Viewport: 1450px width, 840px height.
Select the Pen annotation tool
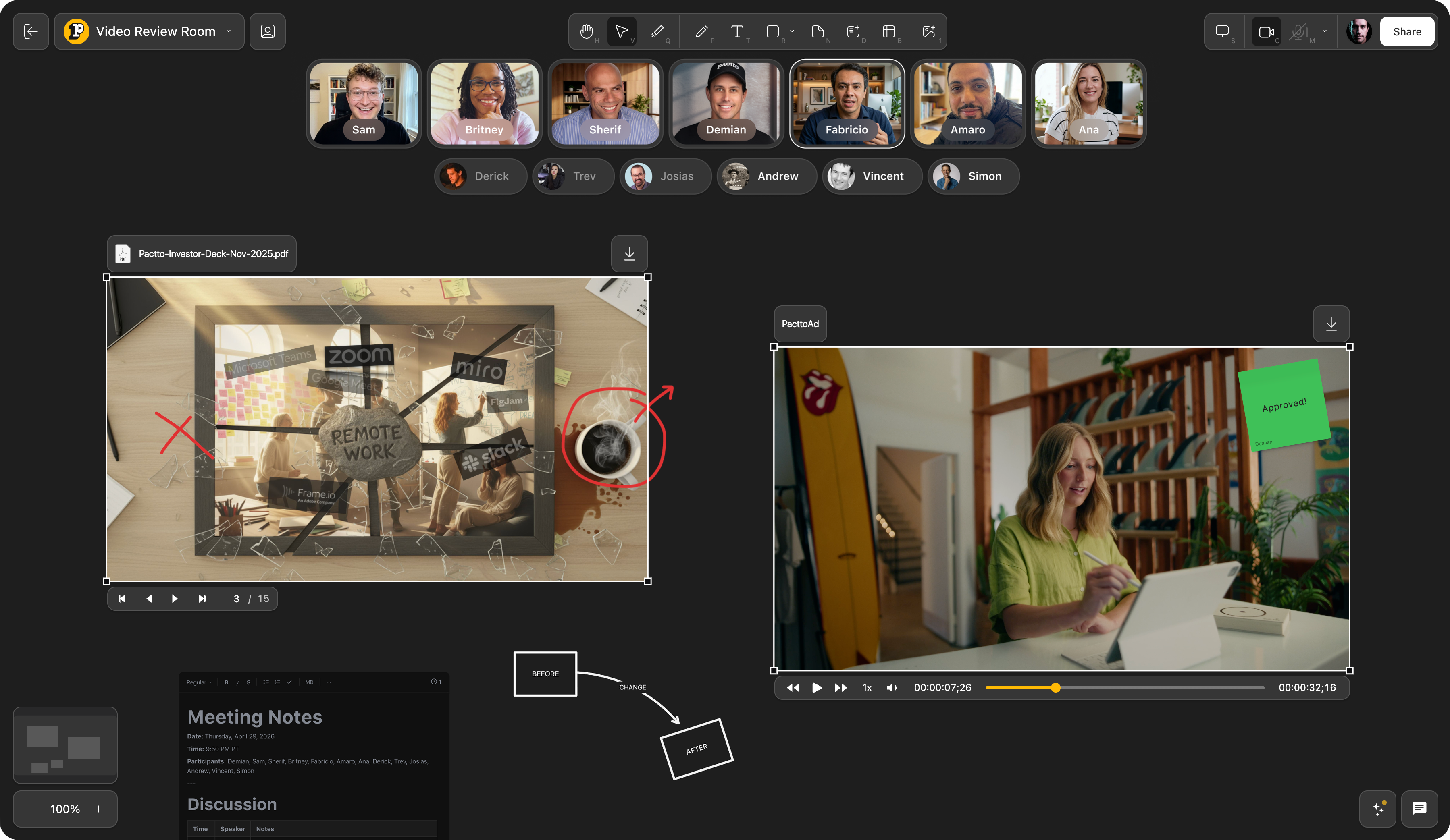click(x=701, y=31)
